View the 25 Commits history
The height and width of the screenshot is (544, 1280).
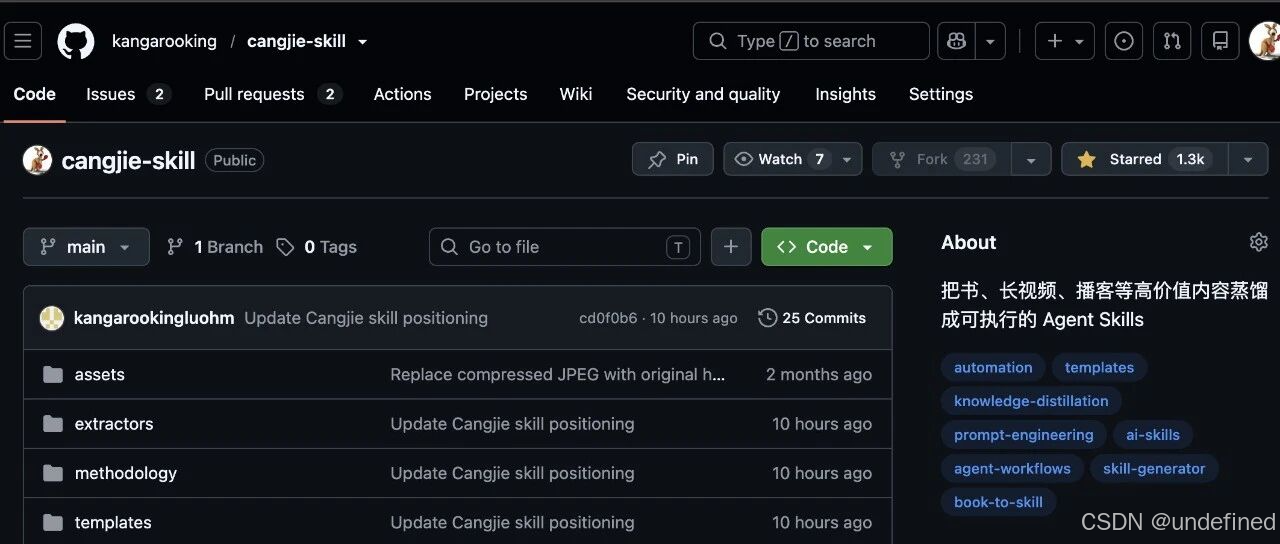(812, 318)
